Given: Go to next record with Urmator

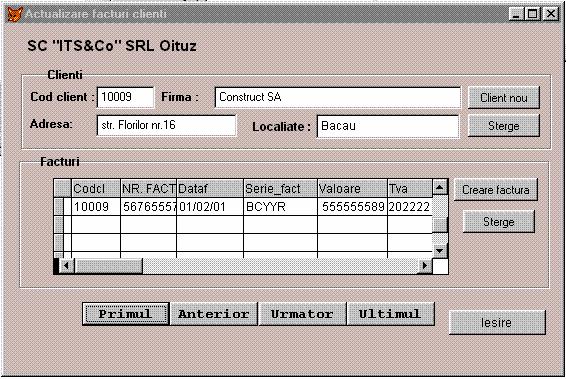Looking at the screenshot, I should 302,314.
